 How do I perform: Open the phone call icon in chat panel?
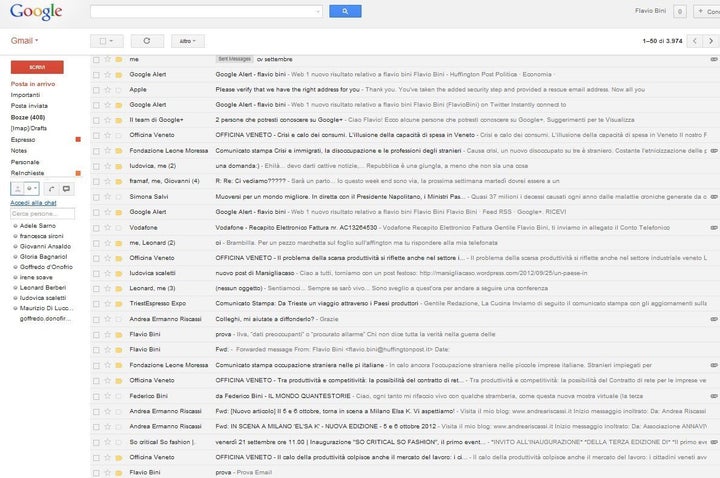tap(51, 189)
